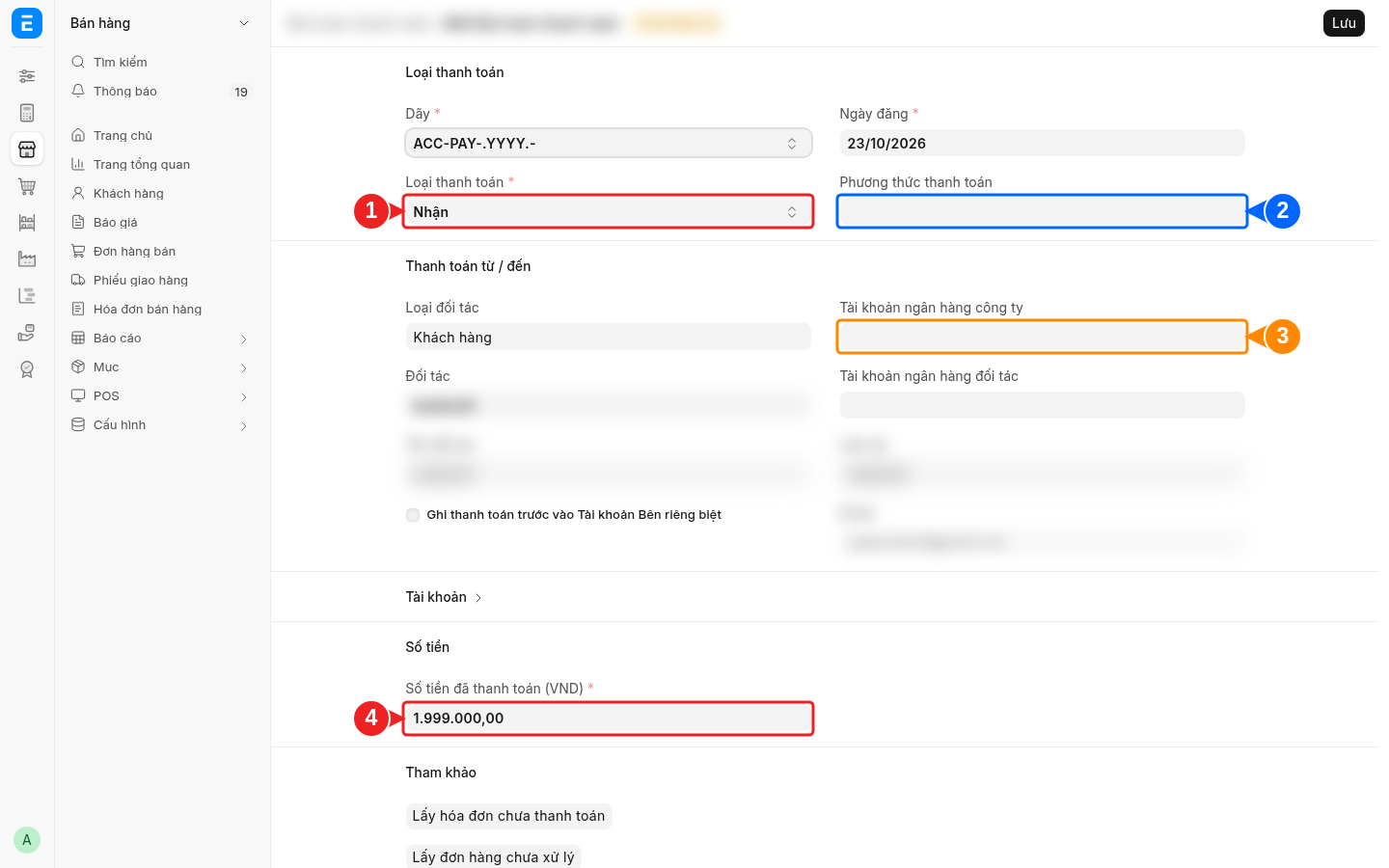
Task: Click the Khách hàng person icon
Action: click(x=78, y=193)
